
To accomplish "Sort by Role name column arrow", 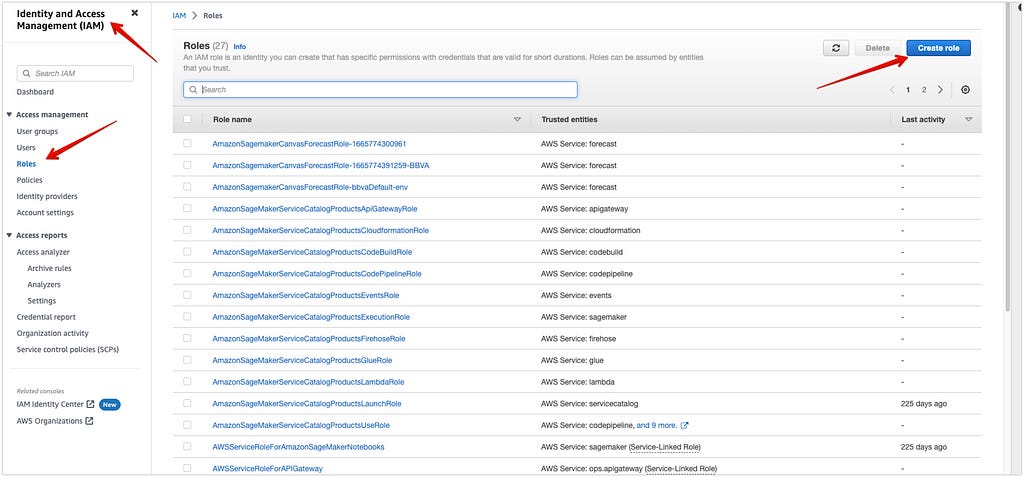I will [x=517, y=120].
